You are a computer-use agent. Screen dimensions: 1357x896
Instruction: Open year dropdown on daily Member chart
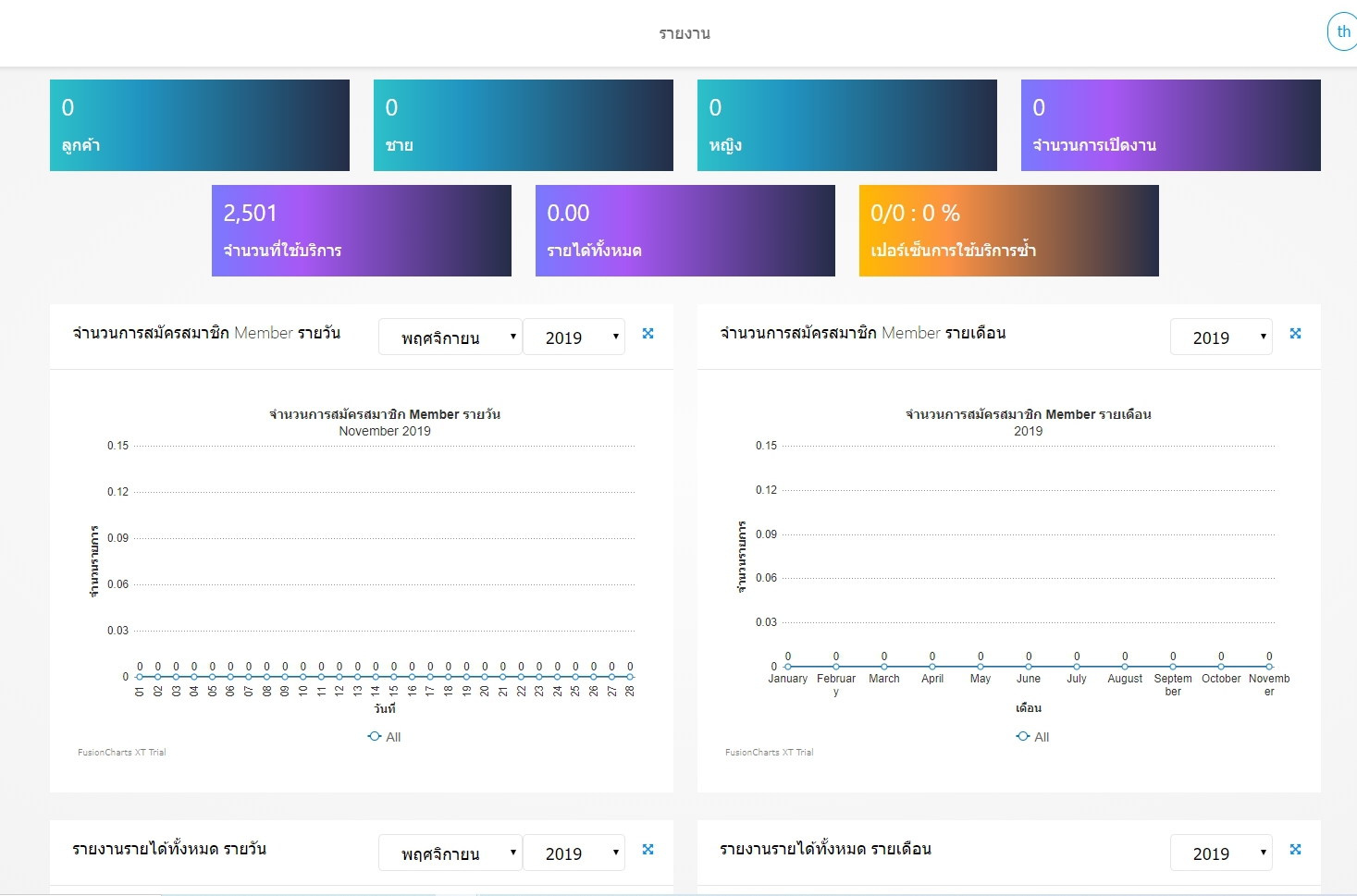tap(574, 338)
